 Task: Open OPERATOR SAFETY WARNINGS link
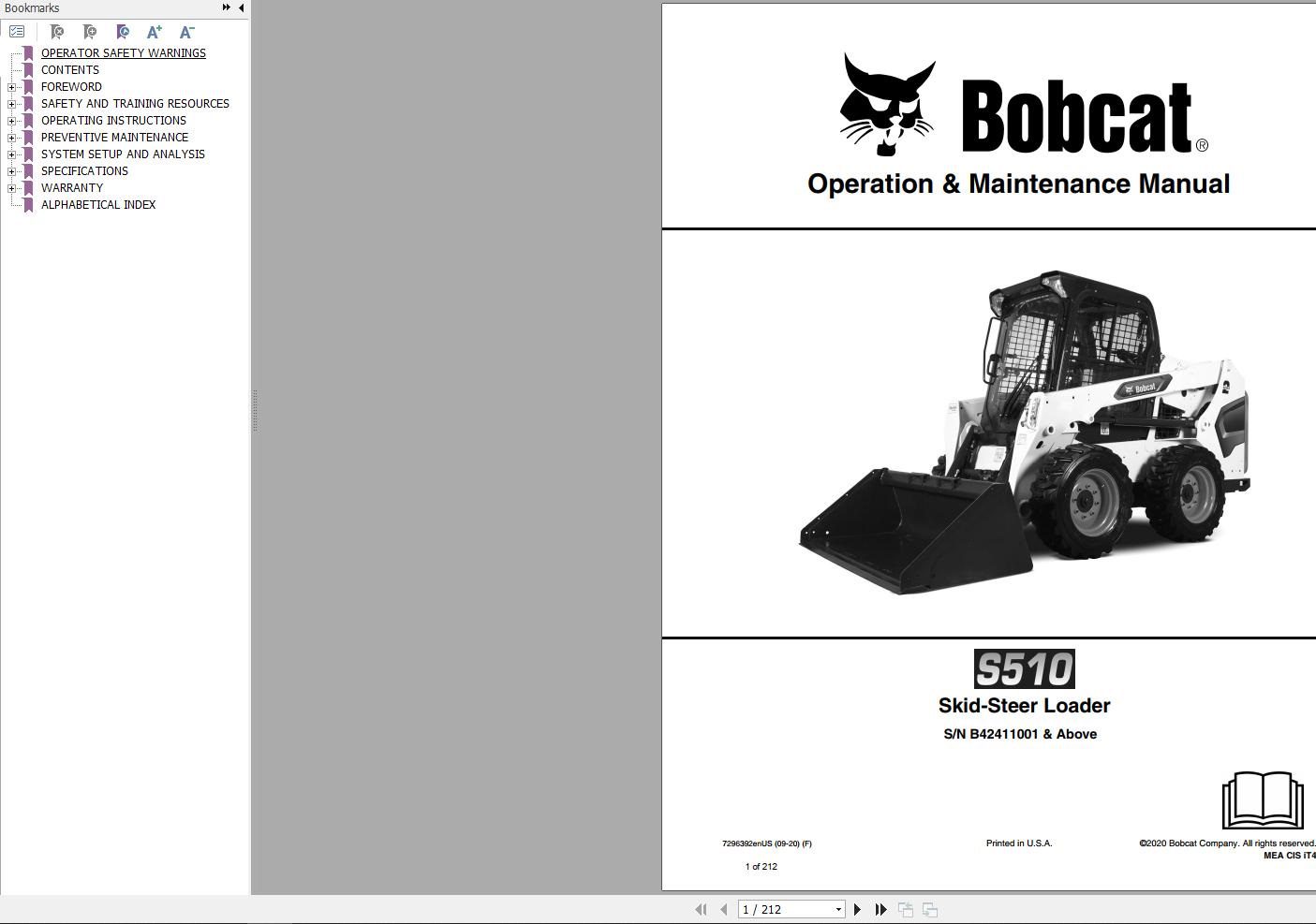pyautogui.click(x=123, y=52)
